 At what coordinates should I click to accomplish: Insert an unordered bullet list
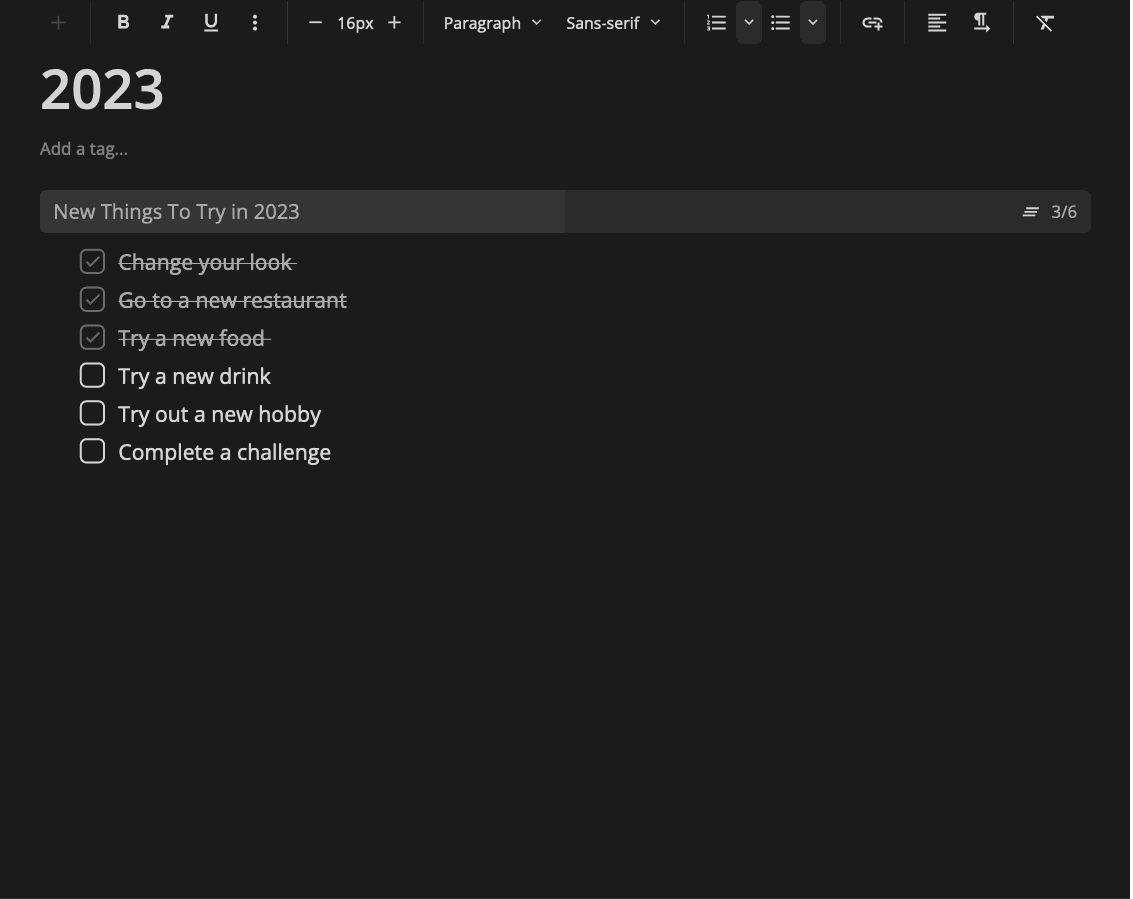(x=780, y=22)
